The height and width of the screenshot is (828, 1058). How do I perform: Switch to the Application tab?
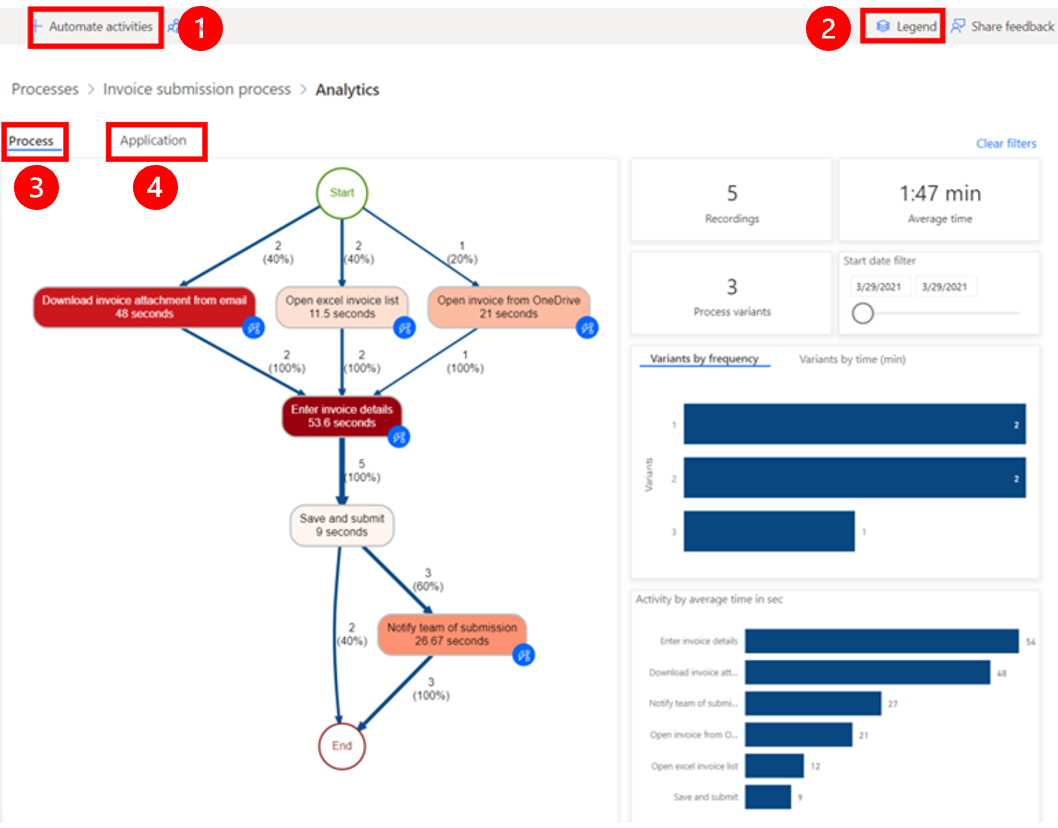click(x=156, y=140)
